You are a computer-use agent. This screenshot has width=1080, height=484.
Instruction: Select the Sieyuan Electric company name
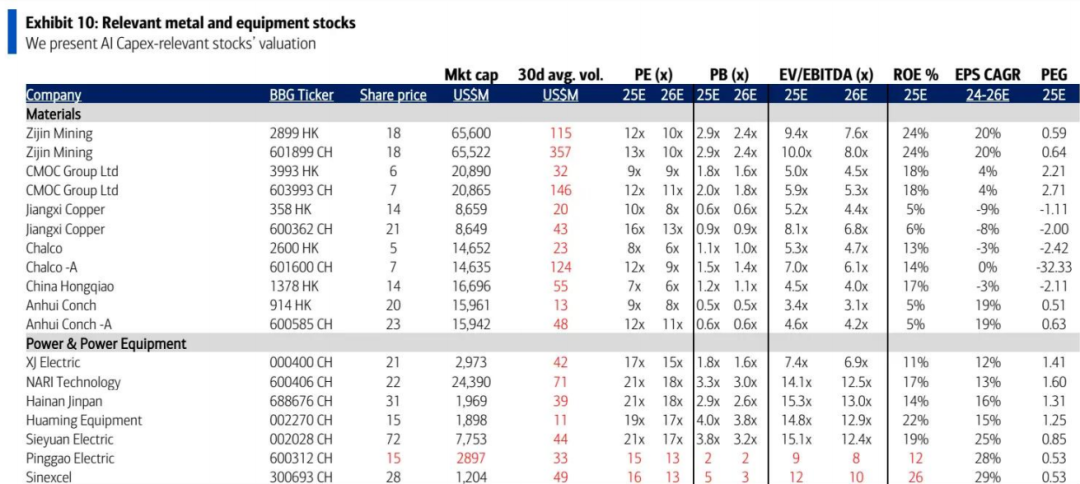(71, 439)
